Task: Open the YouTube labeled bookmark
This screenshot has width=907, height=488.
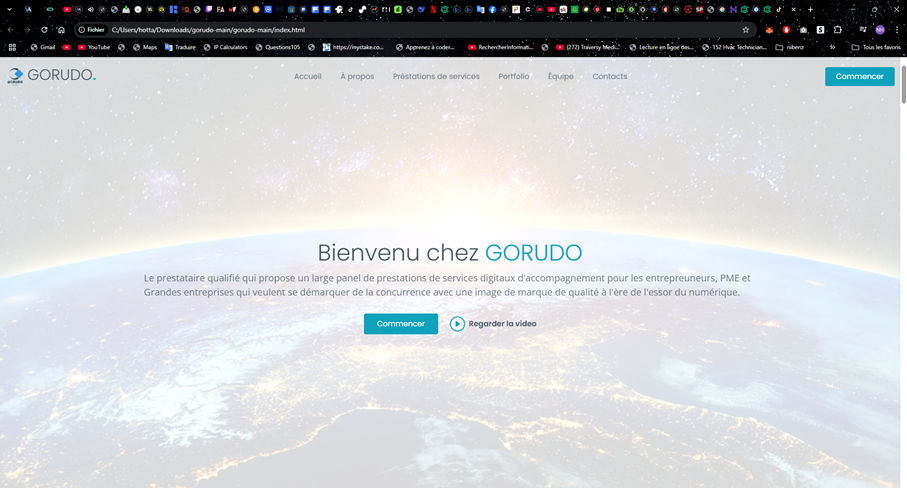Action: tap(94, 47)
